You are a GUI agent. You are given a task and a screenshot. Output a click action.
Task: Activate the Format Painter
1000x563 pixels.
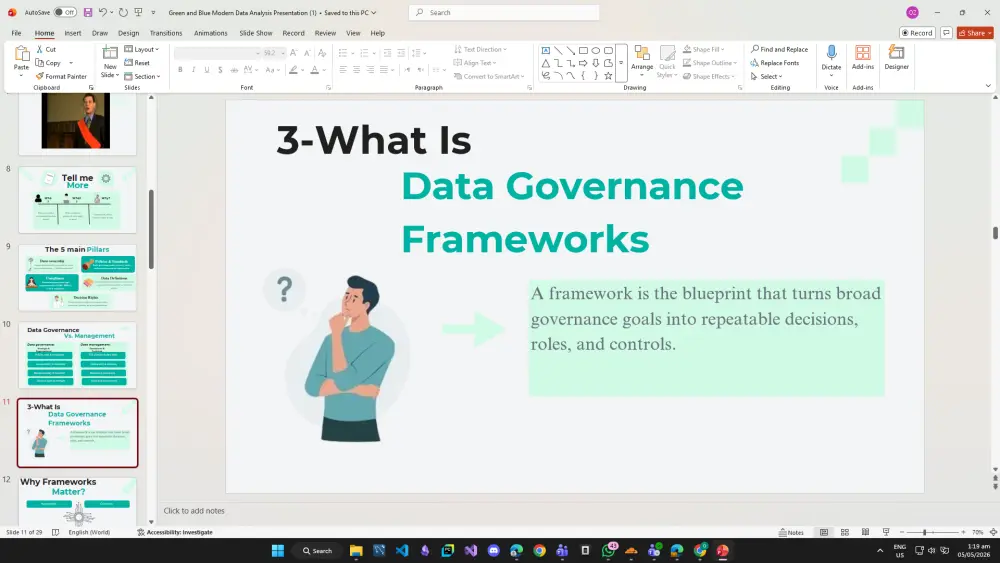[61, 76]
